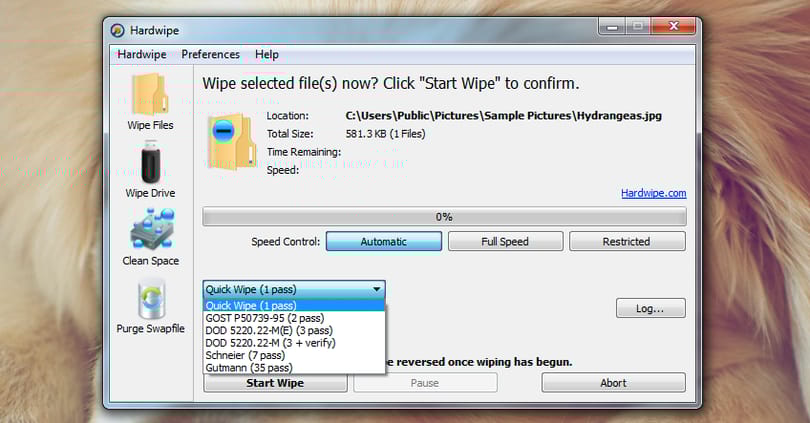Choose the Clean Space disk icon
The width and height of the screenshot is (810, 423).
tap(152, 229)
